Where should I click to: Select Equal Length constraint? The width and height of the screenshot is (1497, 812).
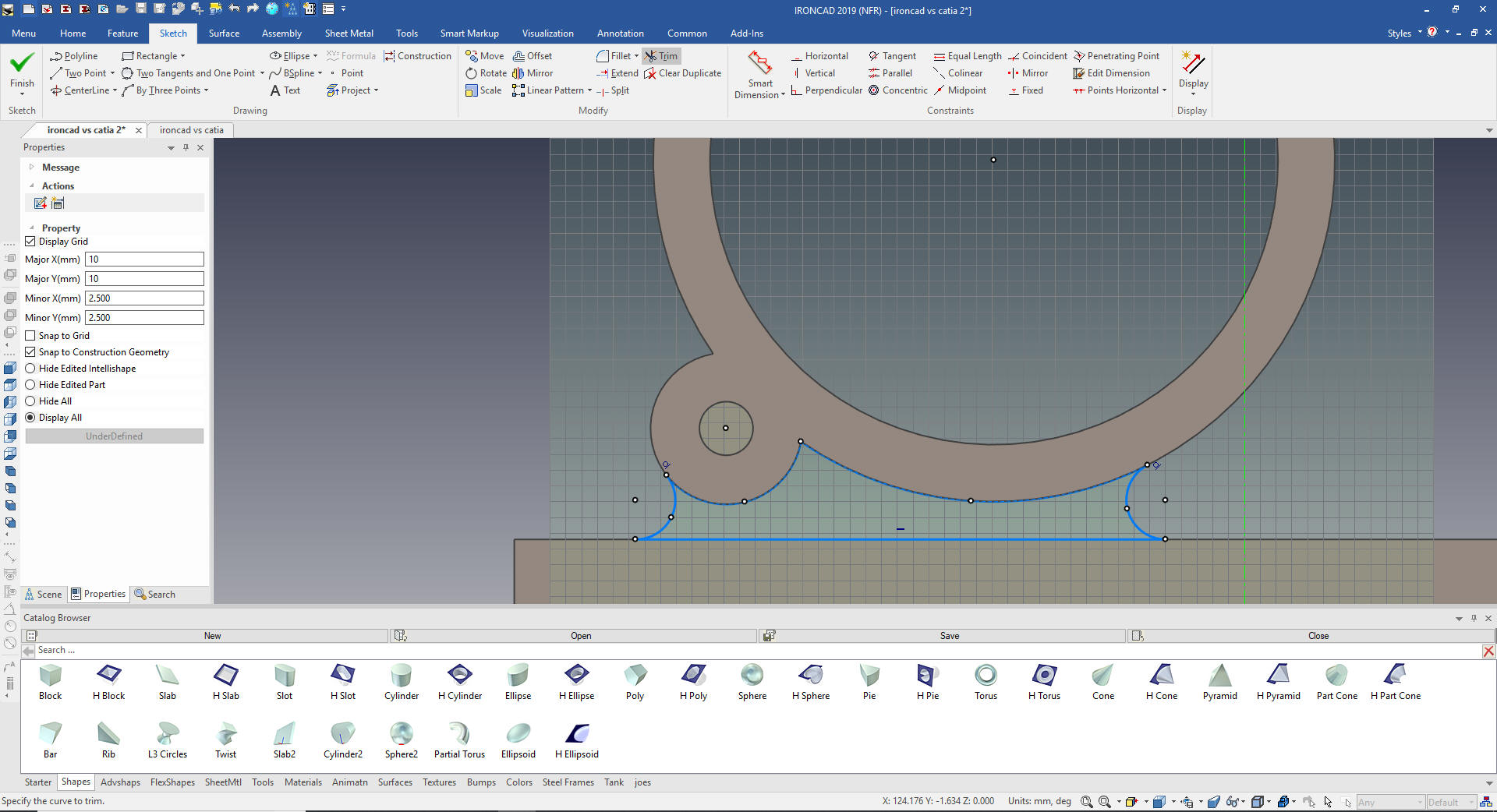pos(968,56)
